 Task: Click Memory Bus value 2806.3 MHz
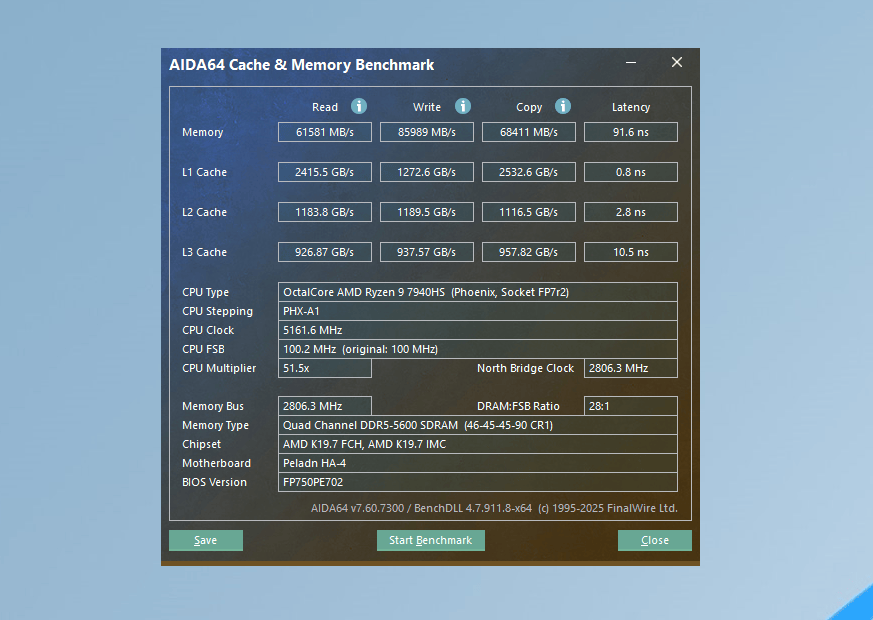[325, 406]
